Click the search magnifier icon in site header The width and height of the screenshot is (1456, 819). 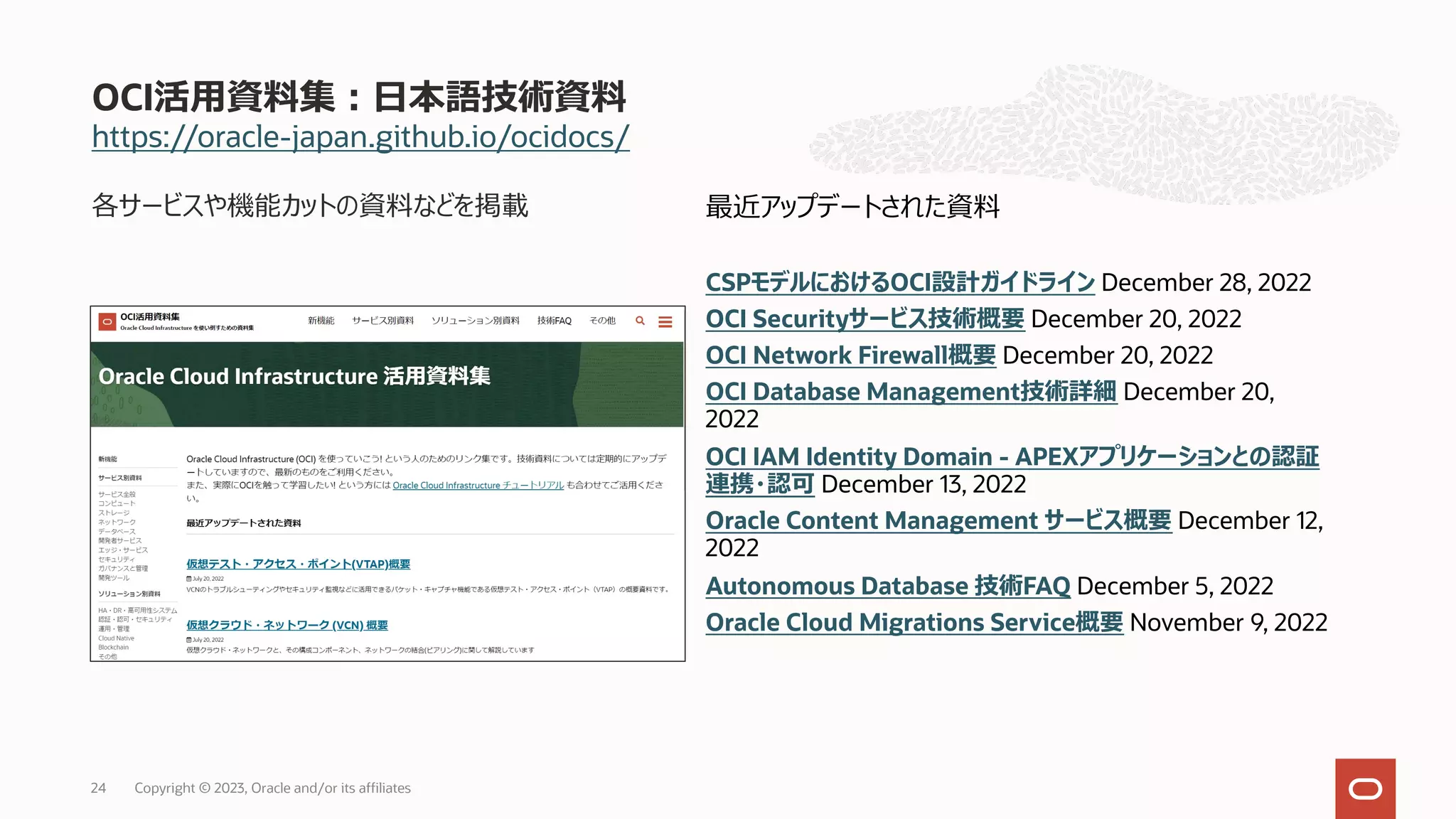pyautogui.click(x=640, y=321)
